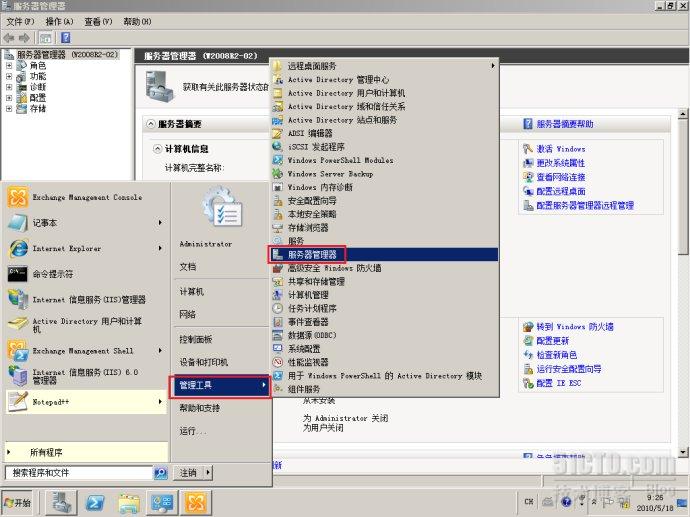690x517 pixels.
Task: Click Server Manager icon on the taskbar
Action: point(61,502)
